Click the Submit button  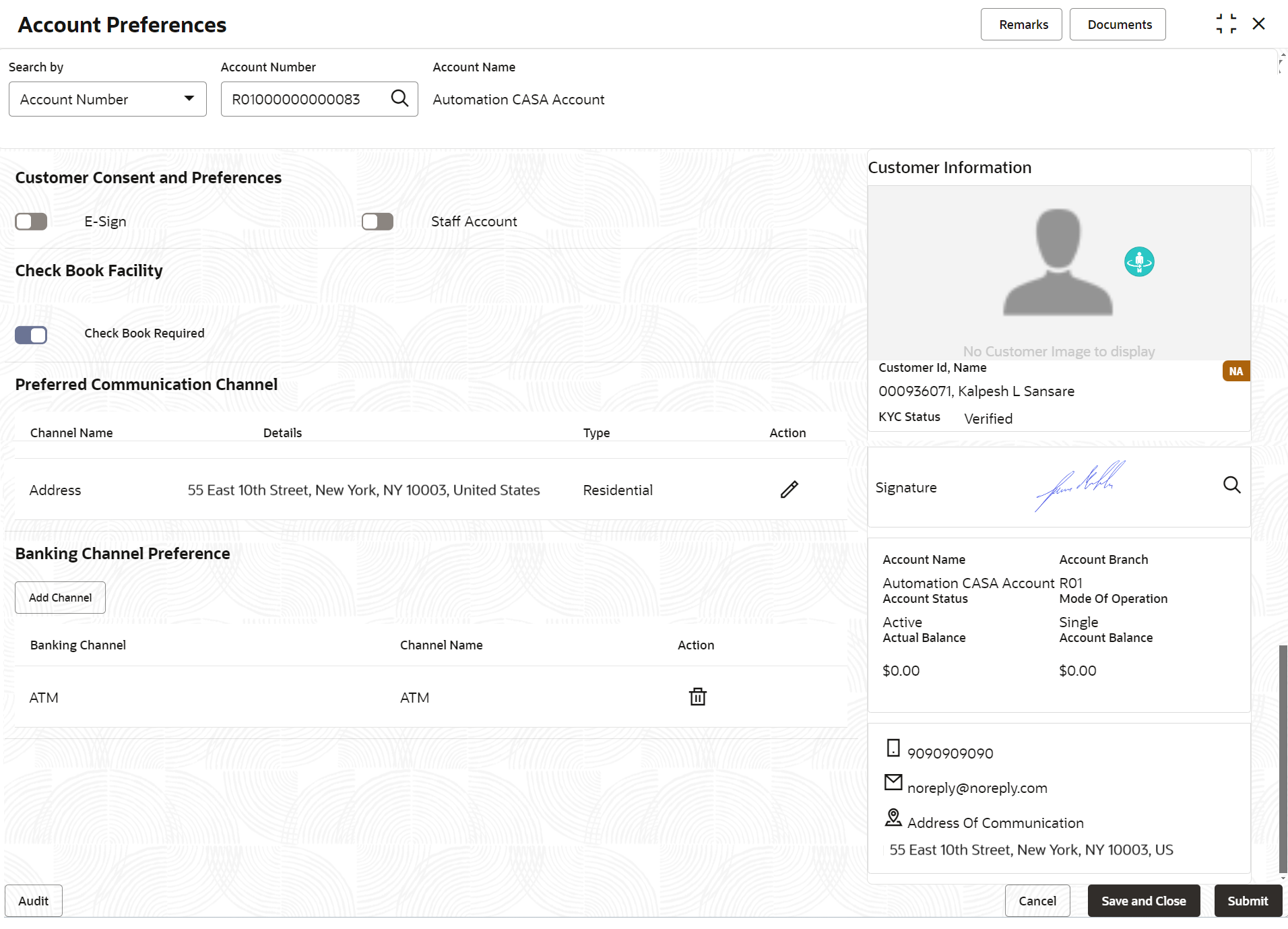[1247, 901]
